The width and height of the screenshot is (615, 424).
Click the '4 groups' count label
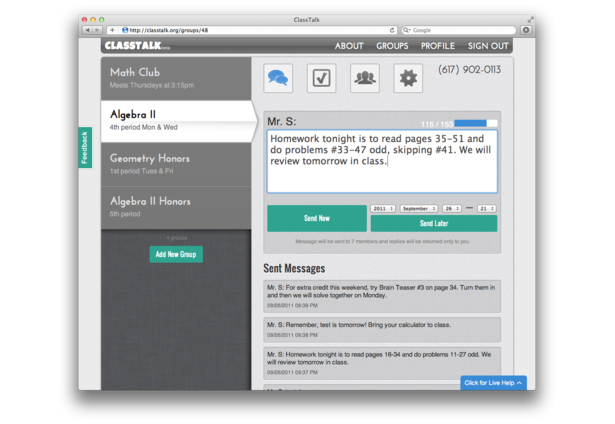[x=176, y=238]
